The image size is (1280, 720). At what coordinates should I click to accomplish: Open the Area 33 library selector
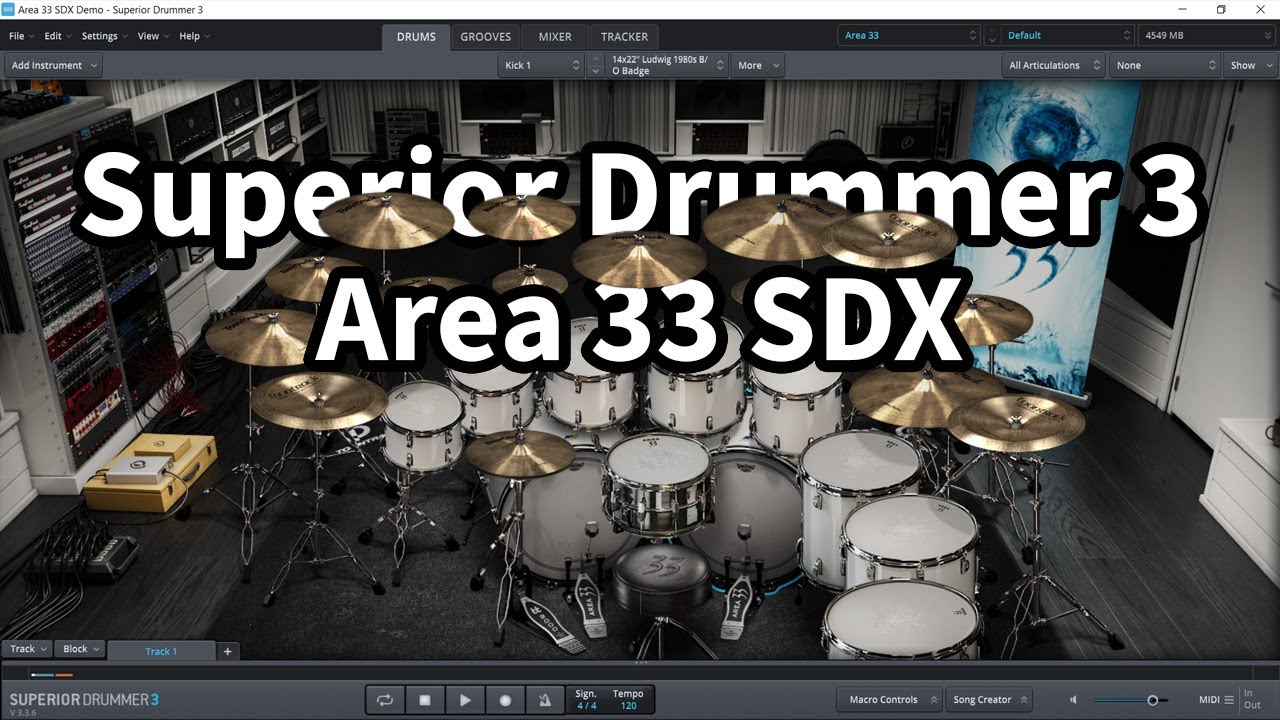909,35
